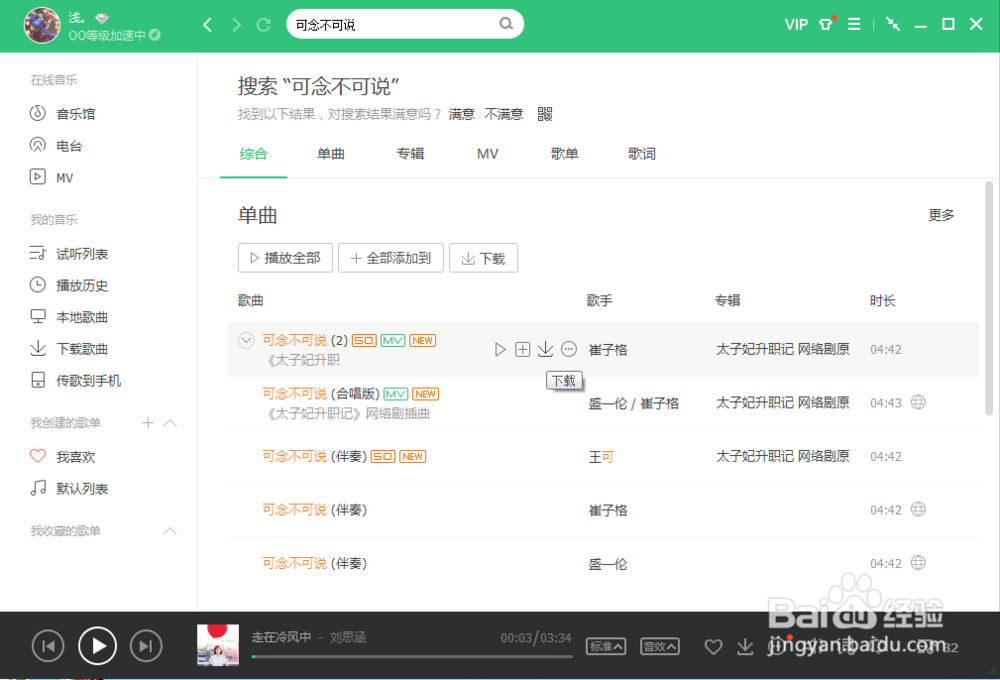
Task: Collapse the 我创建的歌单 section
Action: point(170,423)
